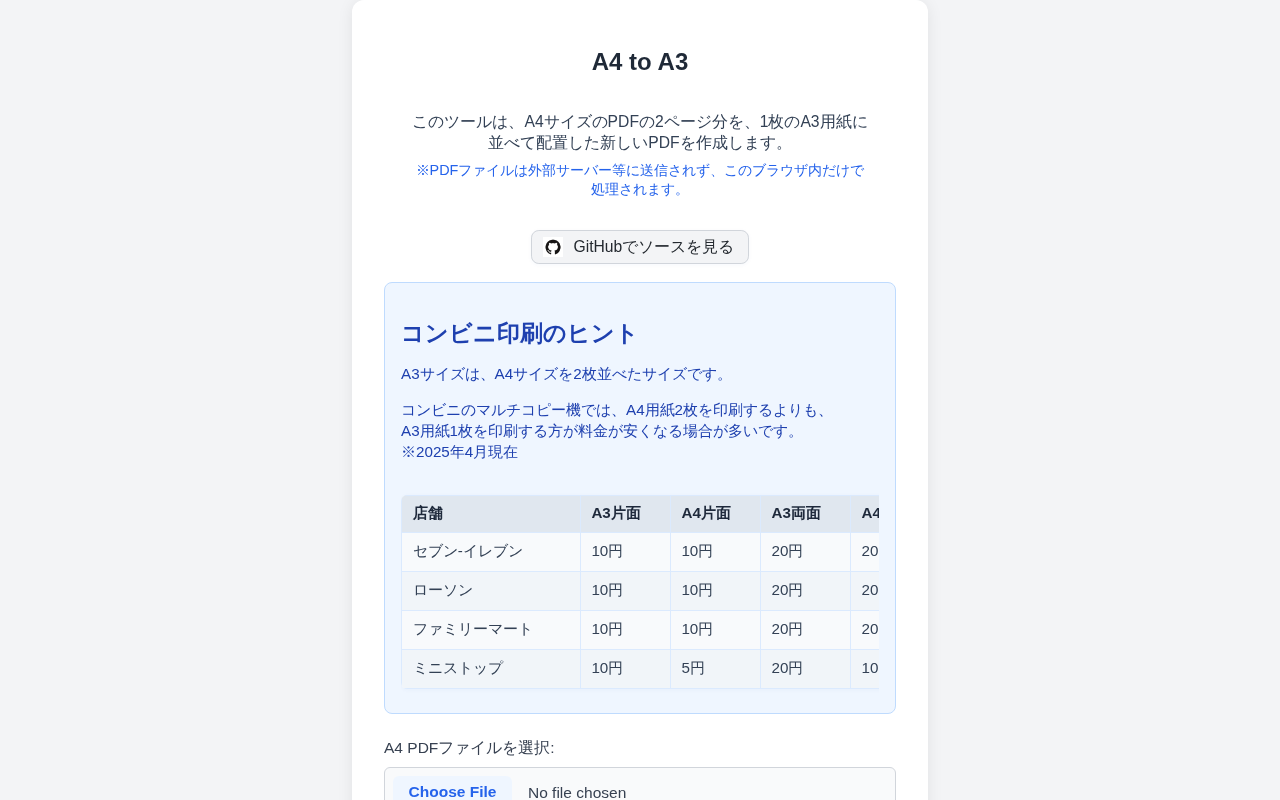The image size is (1280, 800).
Task: Click the ※2025年4月現在 note
Action: click(x=459, y=452)
